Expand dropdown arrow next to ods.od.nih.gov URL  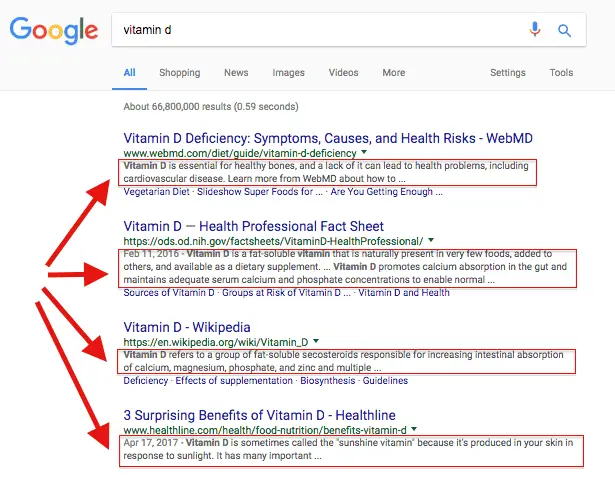[x=431, y=240]
